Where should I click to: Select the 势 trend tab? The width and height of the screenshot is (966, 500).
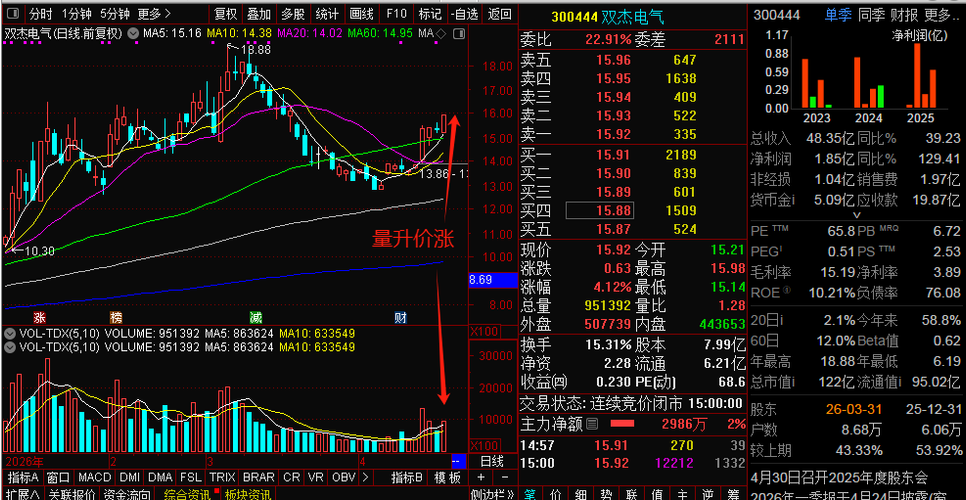(x=606, y=494)
